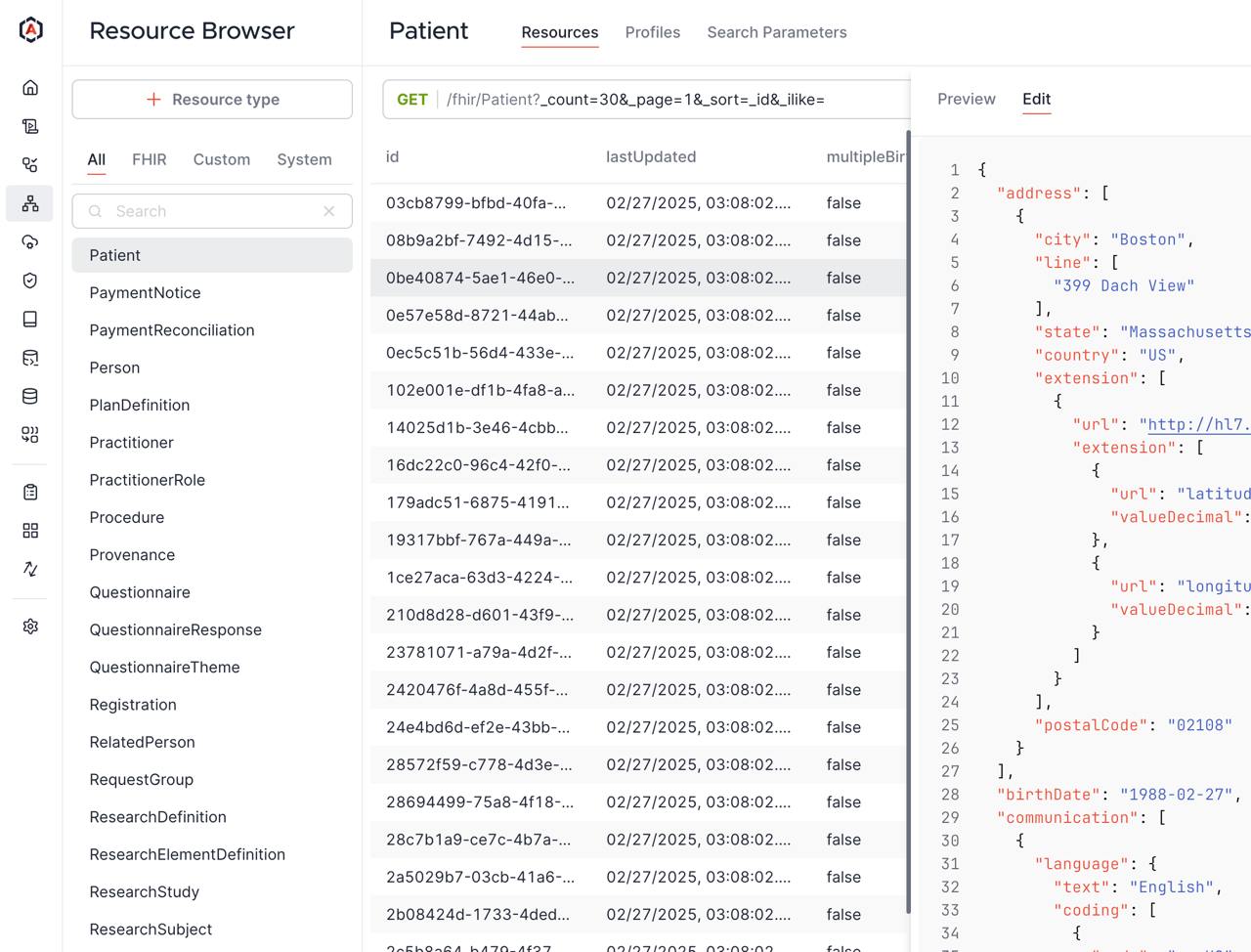Select ResearchDefinition in resource list
1251x952 pixels.
point(212,817)
